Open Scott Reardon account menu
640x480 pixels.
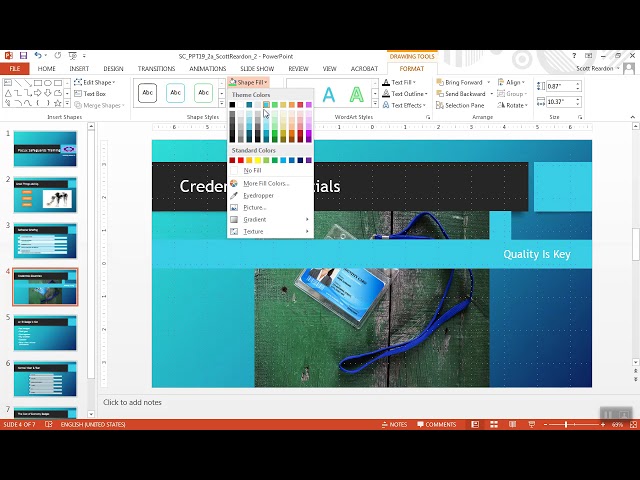pos(597,69)
